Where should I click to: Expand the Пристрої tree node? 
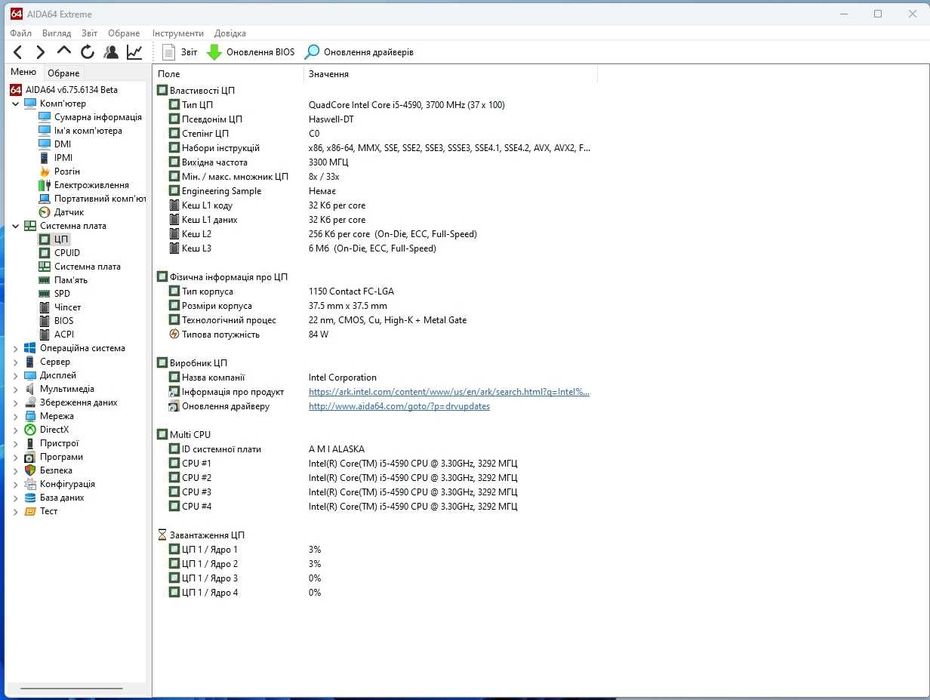click(x=15, y=444)
